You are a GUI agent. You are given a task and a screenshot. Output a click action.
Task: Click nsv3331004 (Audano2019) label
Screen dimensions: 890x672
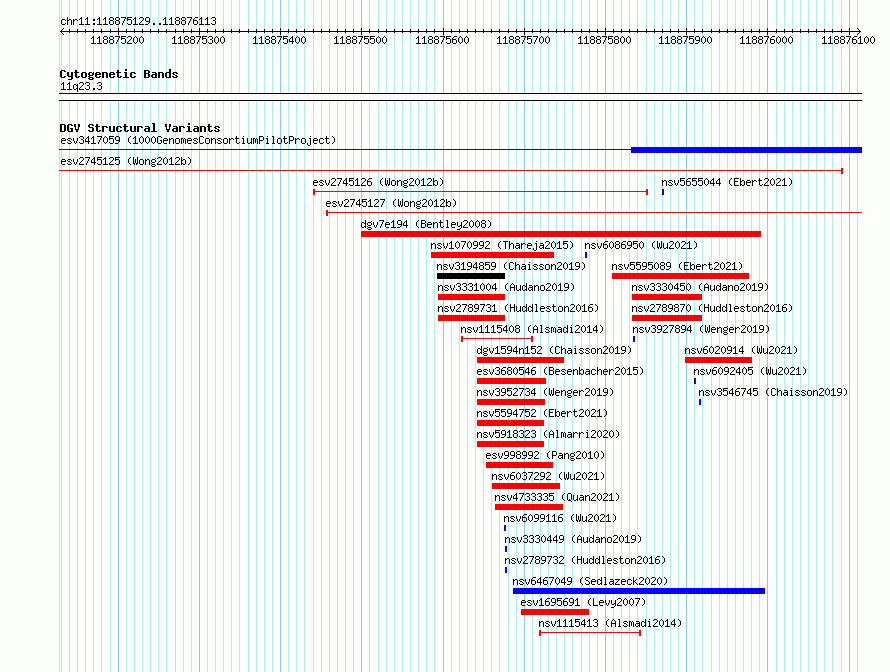pos(506,287)
